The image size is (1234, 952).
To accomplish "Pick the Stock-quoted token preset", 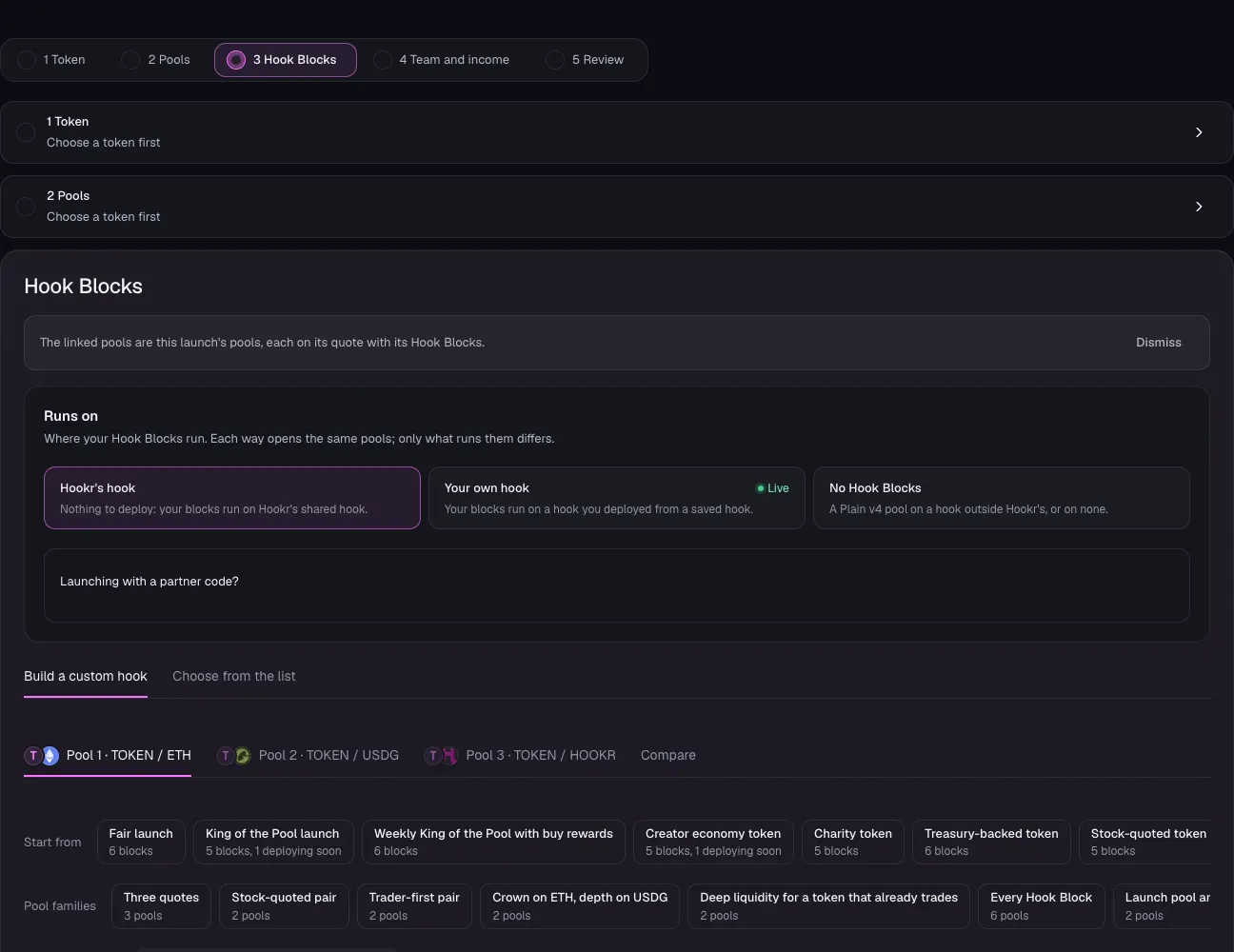I will tap(1145, 843).
